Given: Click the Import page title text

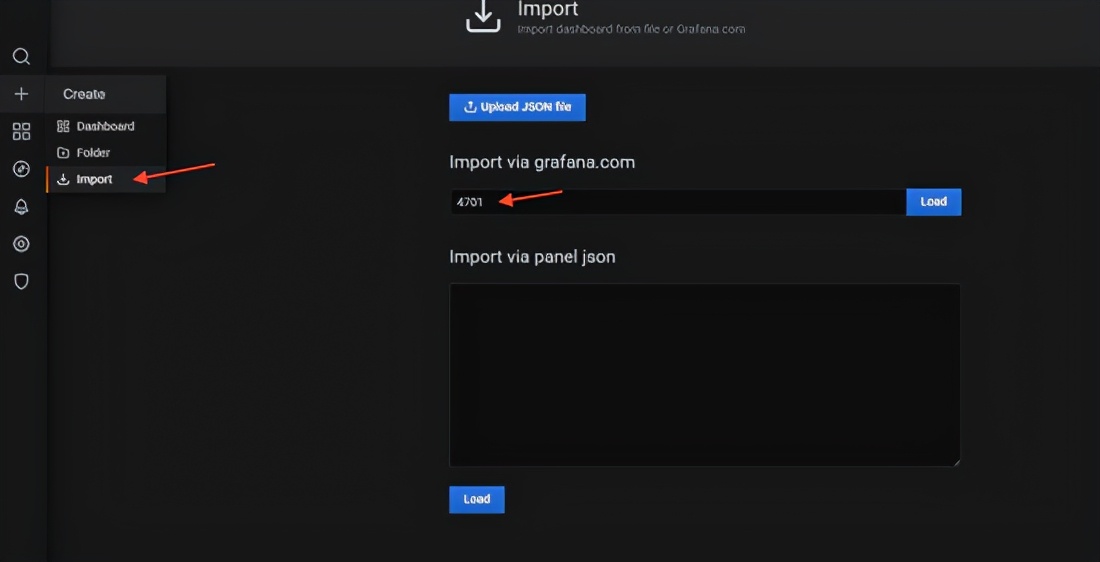Looking at the screenshot, I should pos(548,9).
